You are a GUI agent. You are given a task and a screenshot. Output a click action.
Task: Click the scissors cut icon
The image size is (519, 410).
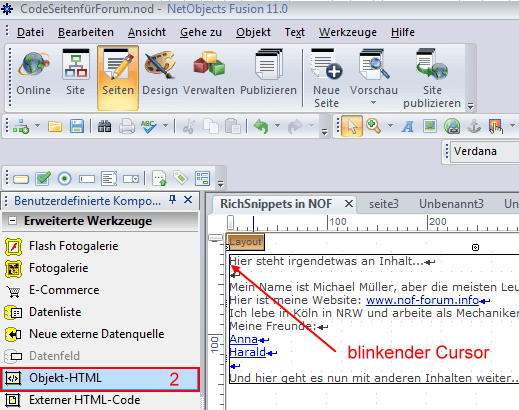[189, 127]
